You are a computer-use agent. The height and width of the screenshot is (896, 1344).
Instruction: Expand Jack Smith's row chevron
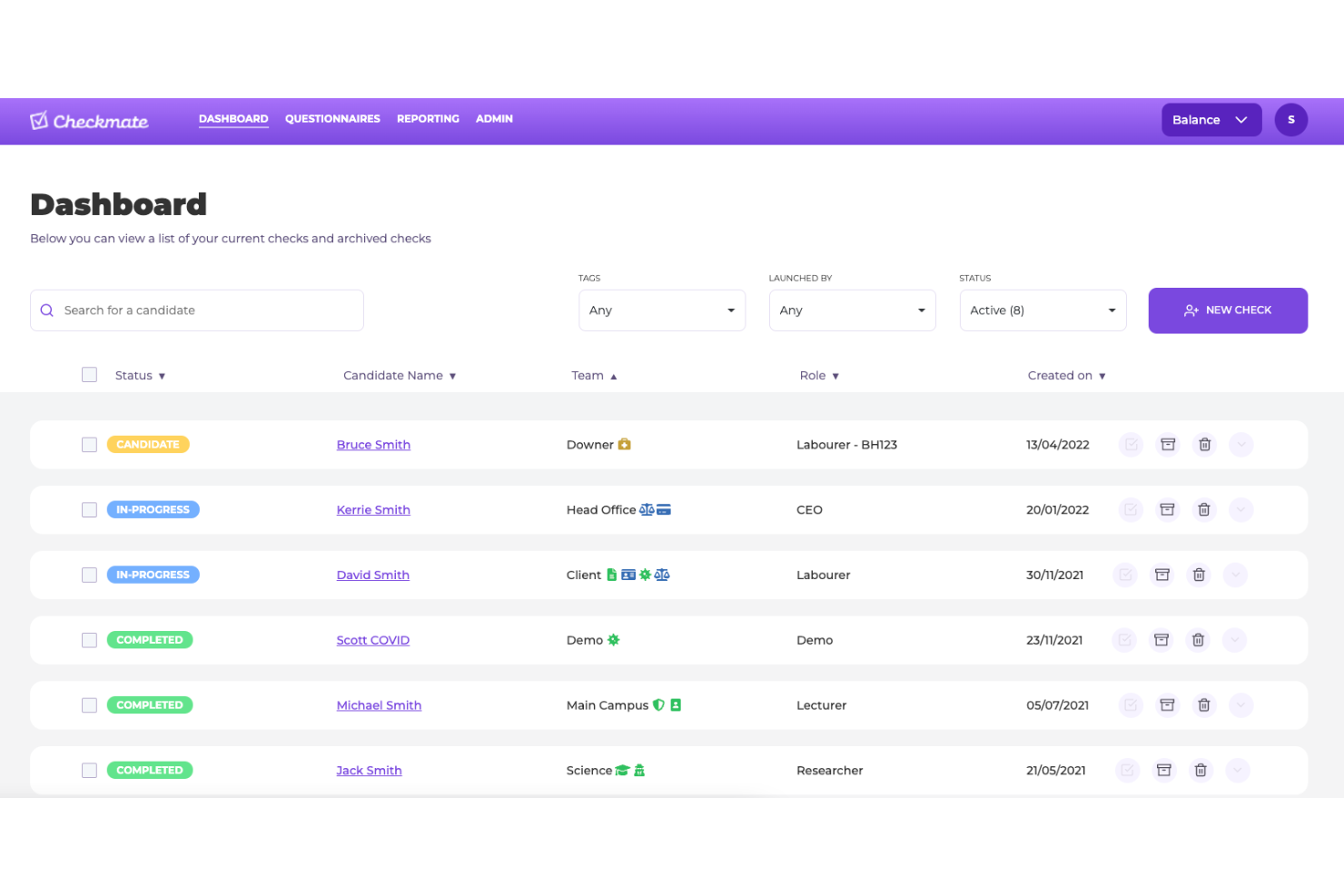point(1238,771)
